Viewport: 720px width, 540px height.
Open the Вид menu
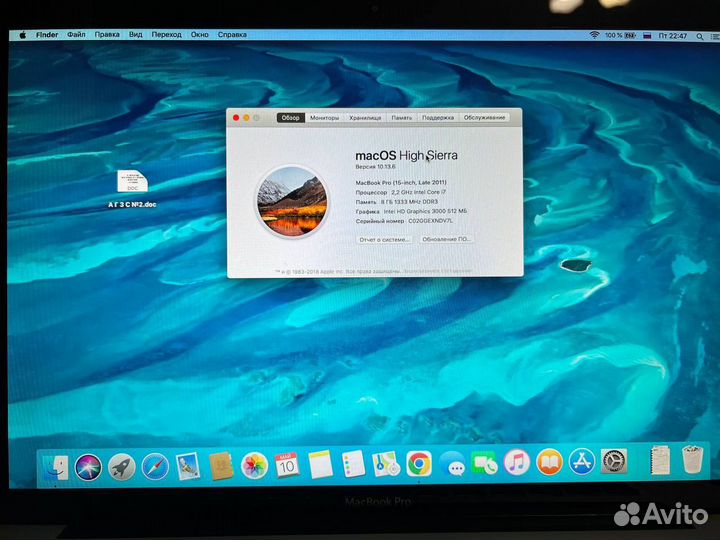click(x=135, y=34)
